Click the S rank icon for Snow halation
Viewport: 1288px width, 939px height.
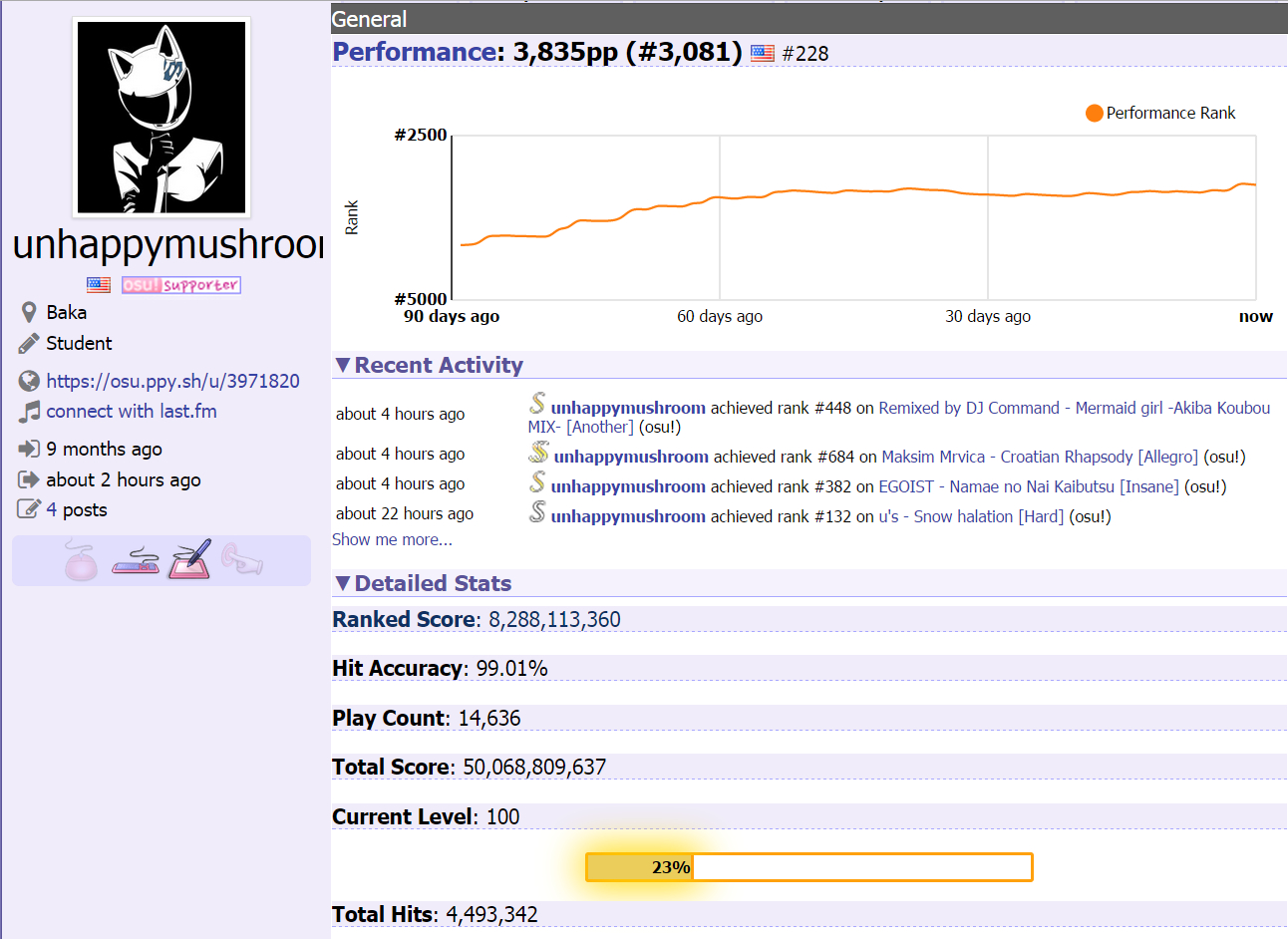[537, 512]
